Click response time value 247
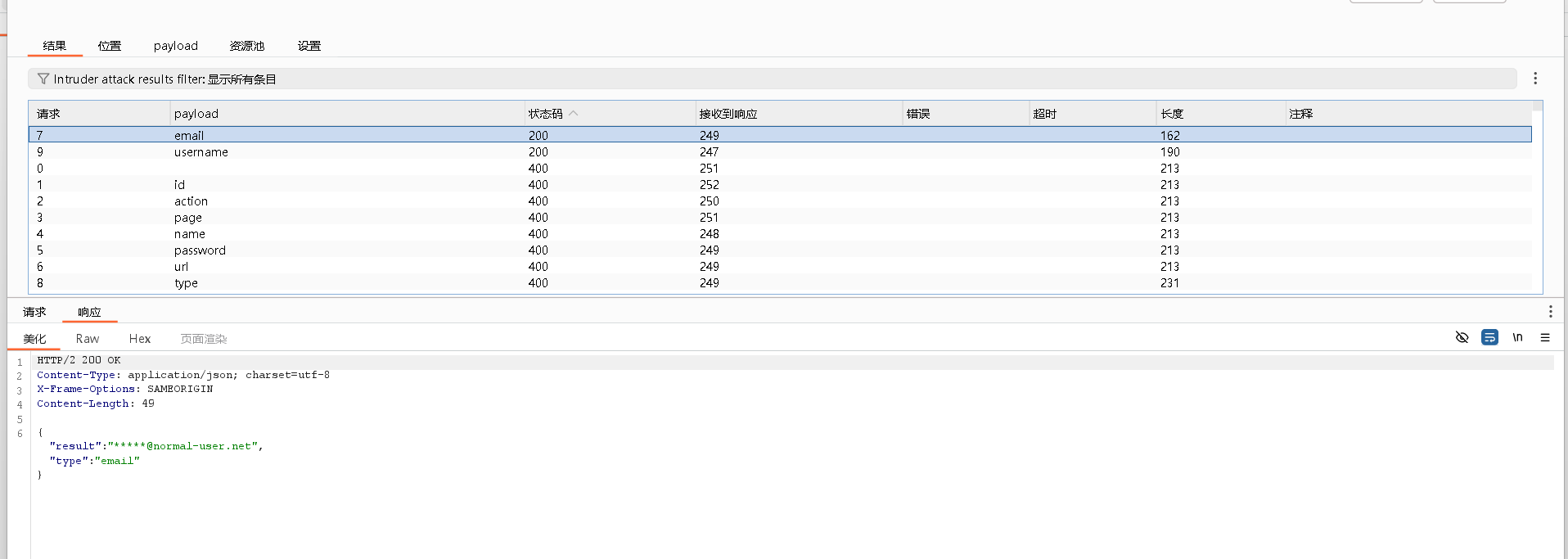The height and width of the screenshot is (559, 1568). [709, 151]
